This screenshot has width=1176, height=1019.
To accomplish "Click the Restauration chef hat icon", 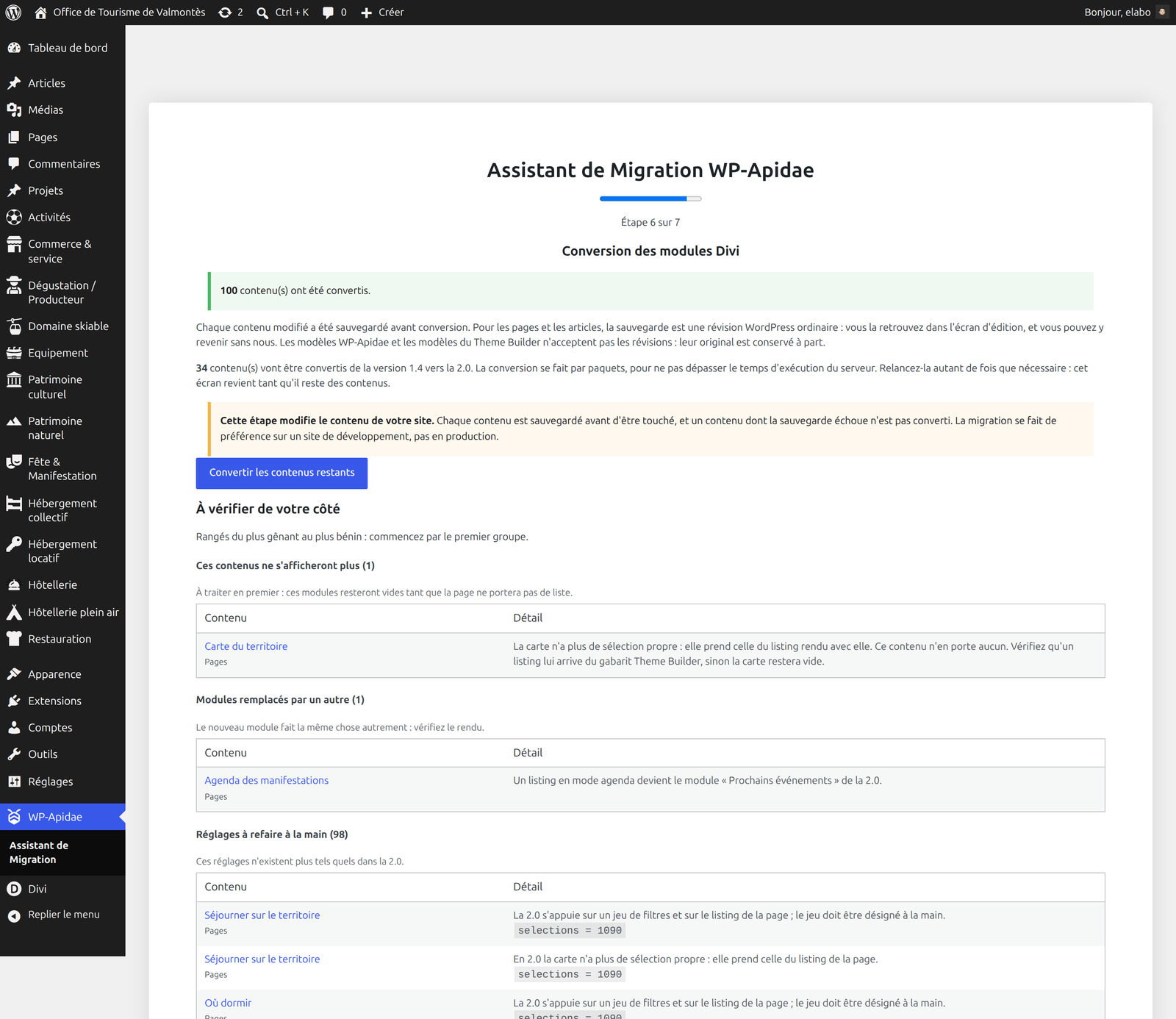I will pos(14,639).
